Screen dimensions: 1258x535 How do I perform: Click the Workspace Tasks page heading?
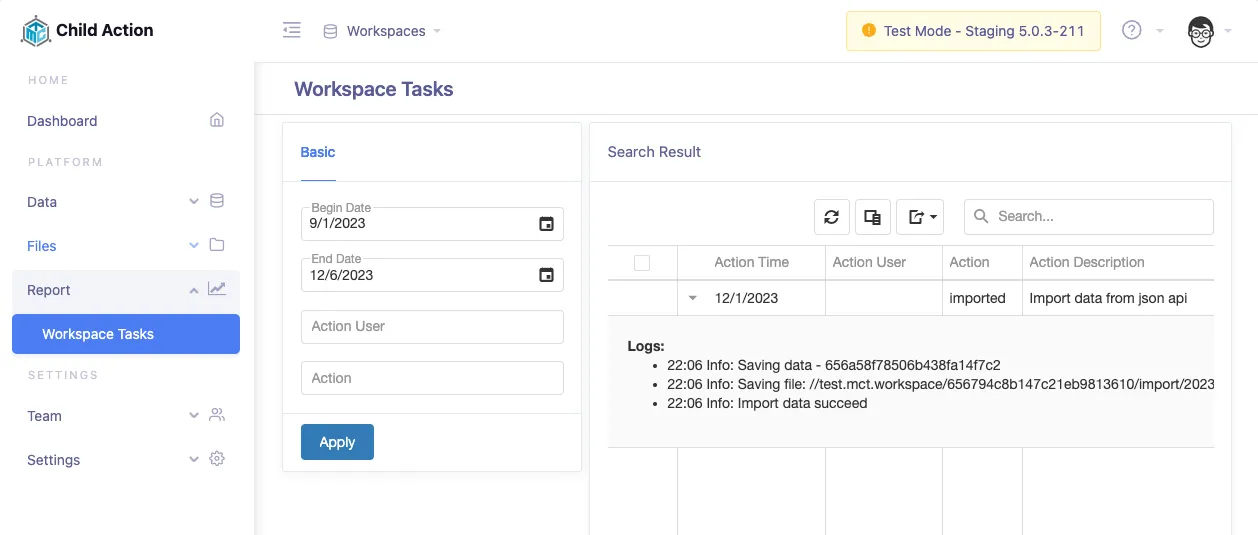[x=373, y=89]
